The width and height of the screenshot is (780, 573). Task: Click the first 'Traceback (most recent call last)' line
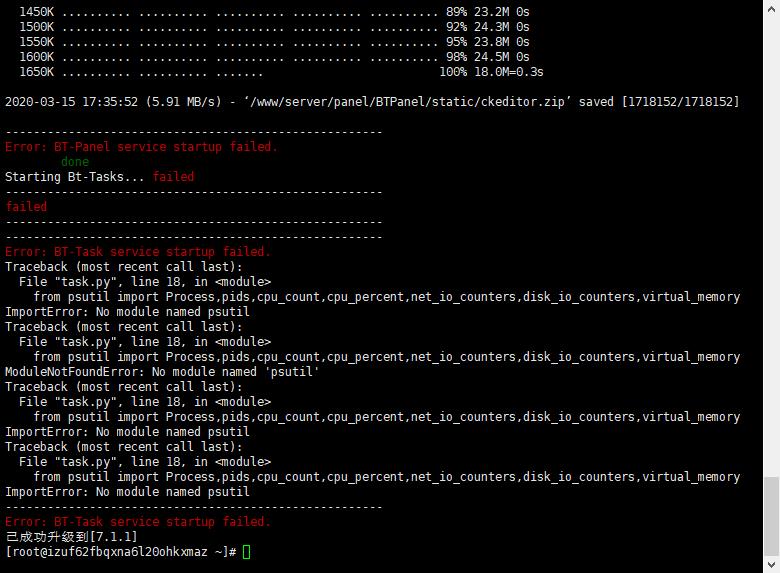click(124, 267)
